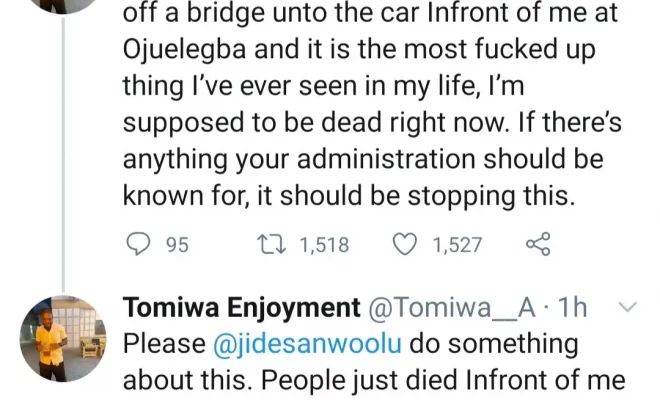
Task: Click the 95 replies count
Action: [x=177, y=245]
